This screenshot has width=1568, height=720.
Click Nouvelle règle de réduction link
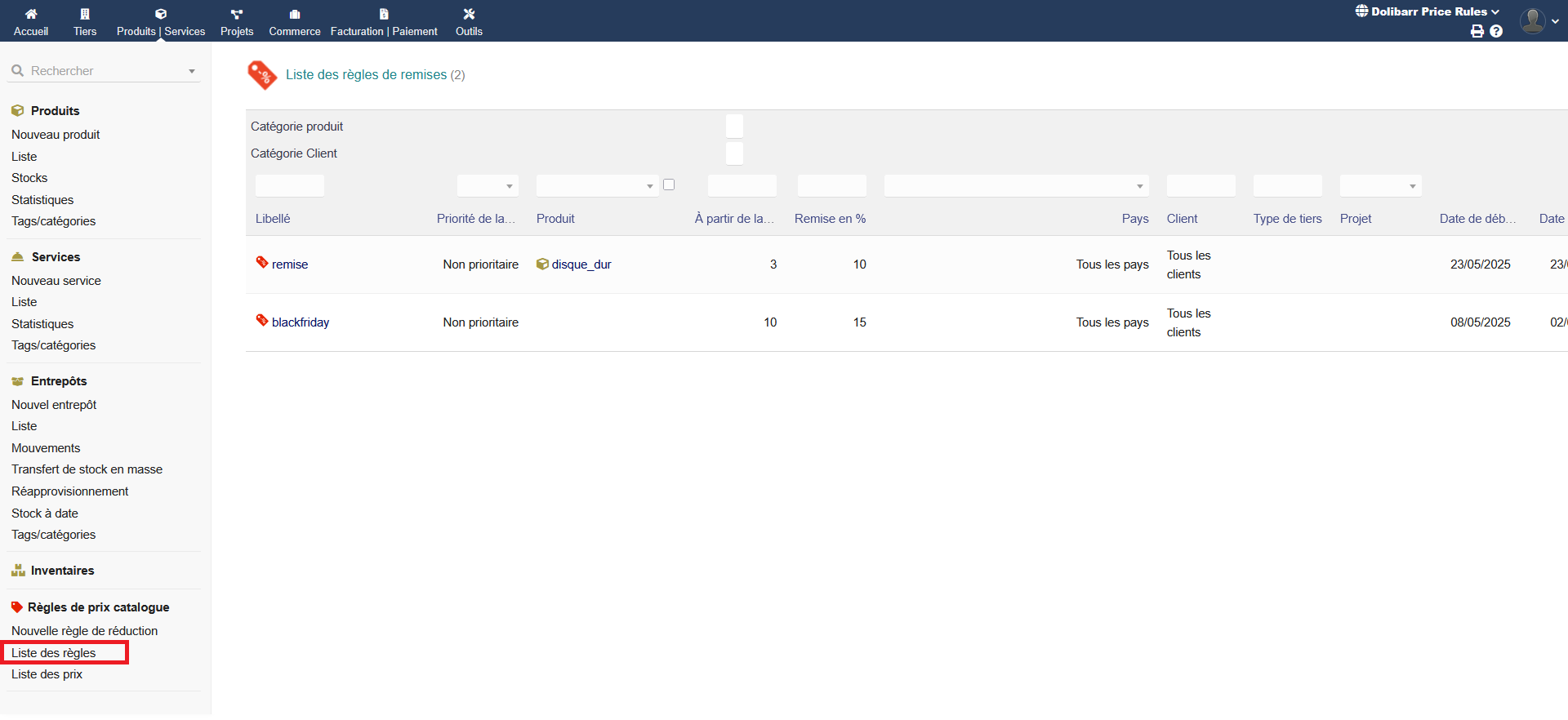[85, 631]
